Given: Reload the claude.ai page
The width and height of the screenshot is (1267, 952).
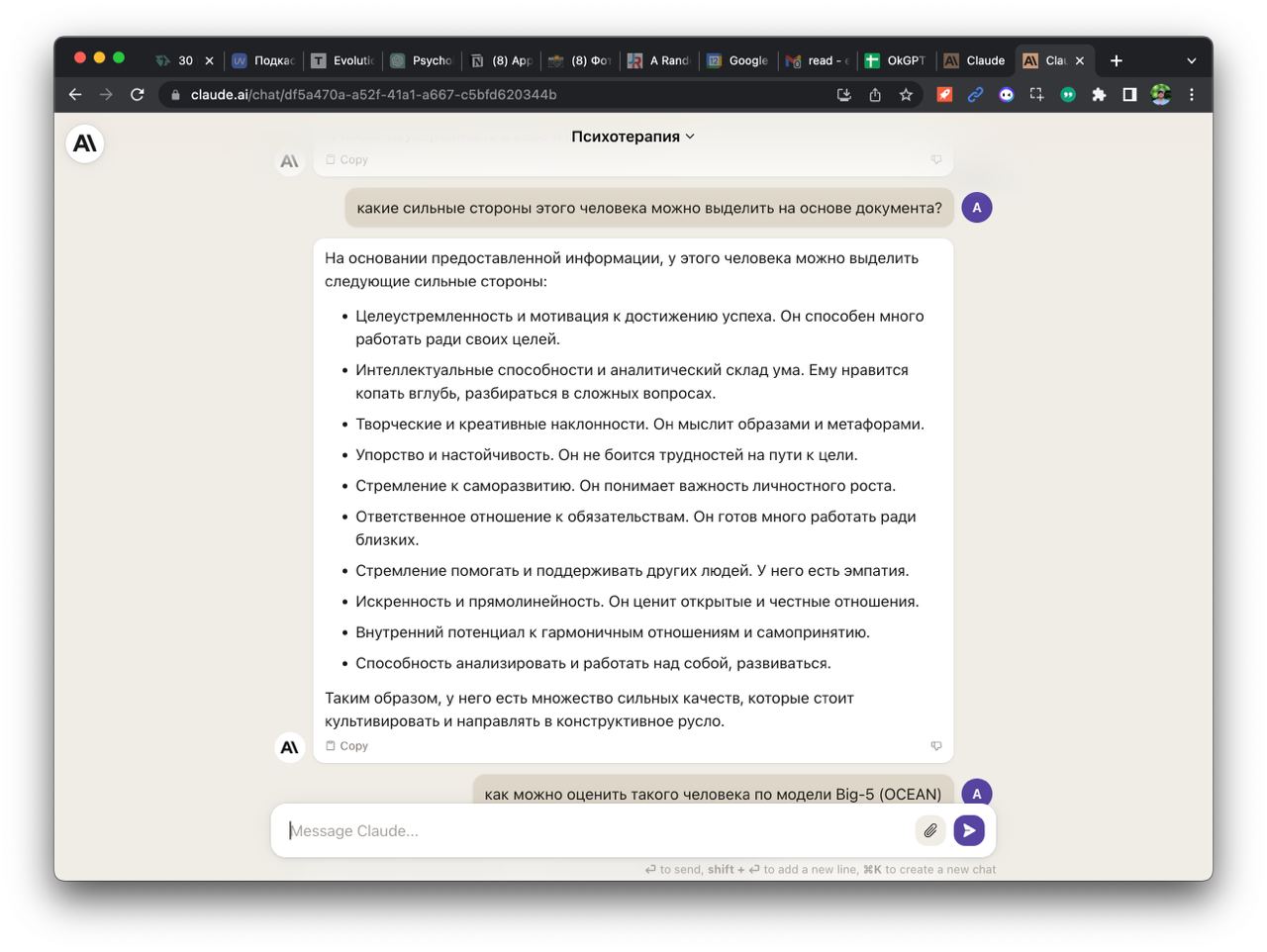Looking at the screenshot, I should 138,94.
